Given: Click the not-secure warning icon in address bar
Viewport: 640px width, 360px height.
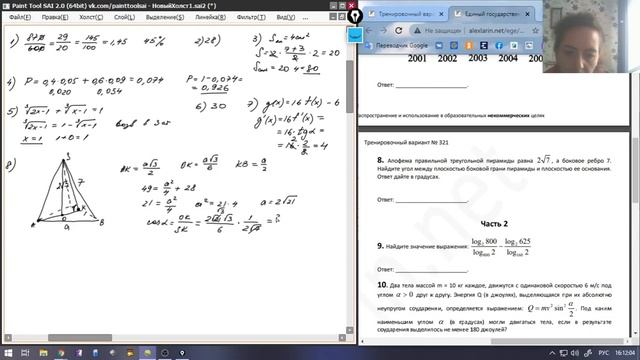Looking at the screenshot, I should pos(417,31).
